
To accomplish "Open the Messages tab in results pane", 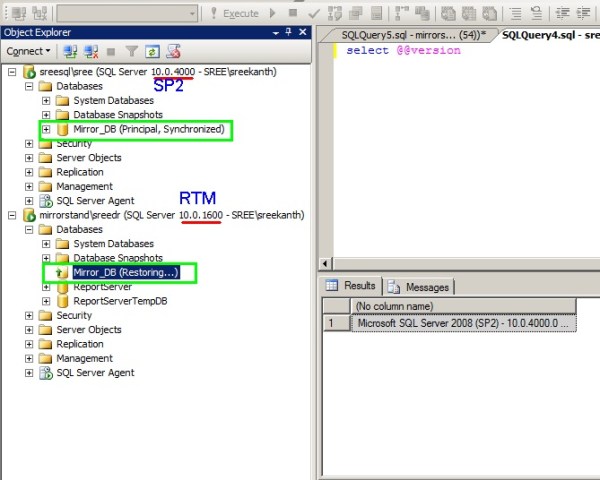I will 418,287.
